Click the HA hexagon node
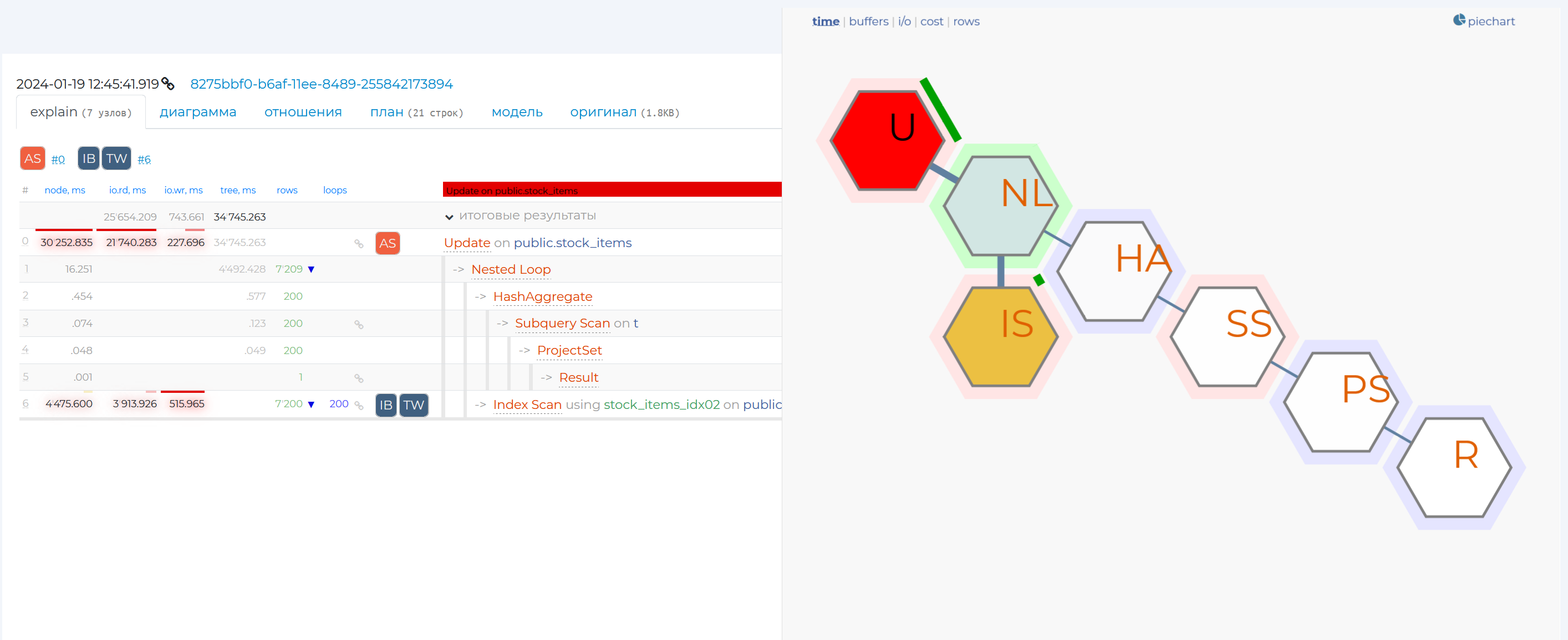This screenshot has width=1568, height=640. [1114, 272]
